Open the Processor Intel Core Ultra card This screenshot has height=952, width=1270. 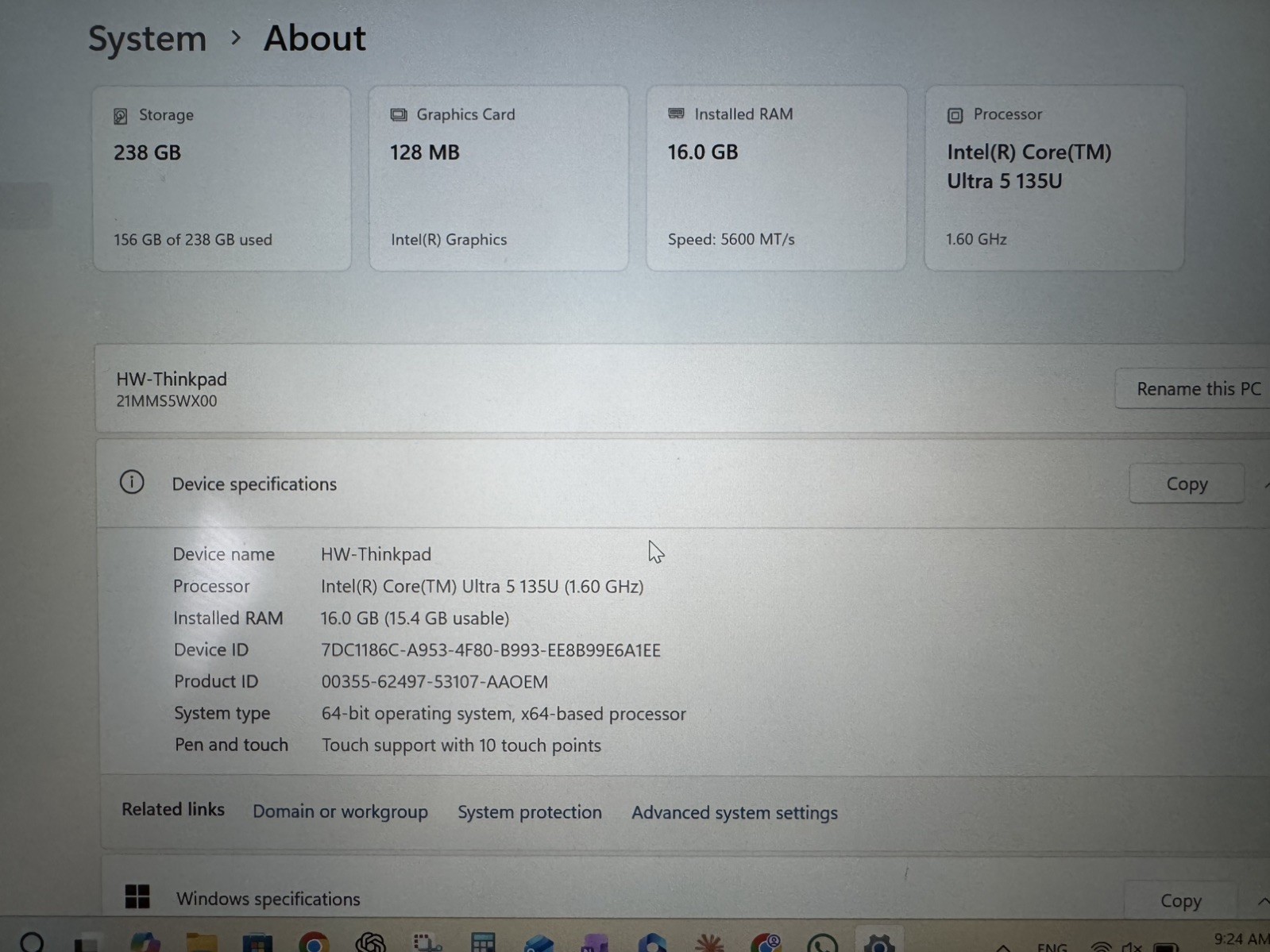[1055, 179]
